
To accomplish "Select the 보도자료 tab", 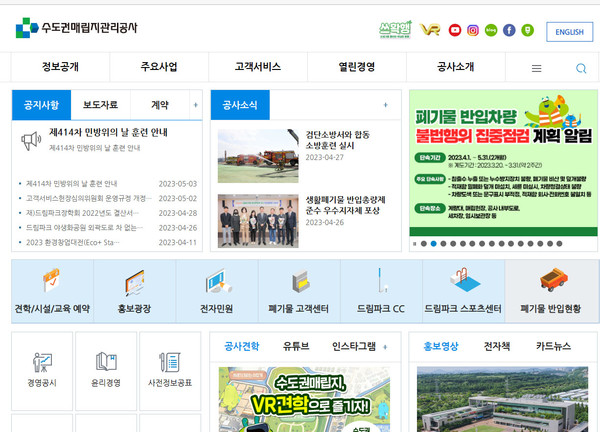I will [x=101, y=105].
